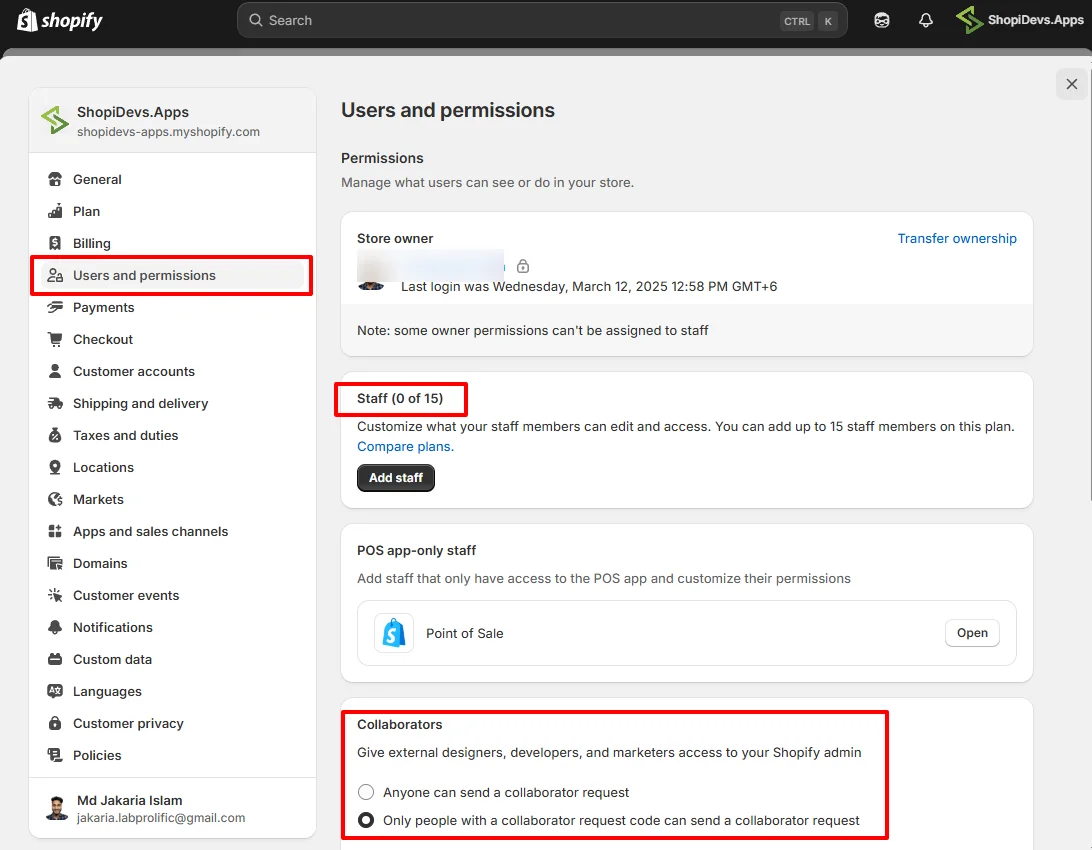1092x850 pixels.
Task: Click the Plan chart icon
Action: click(x=55, y=212)
